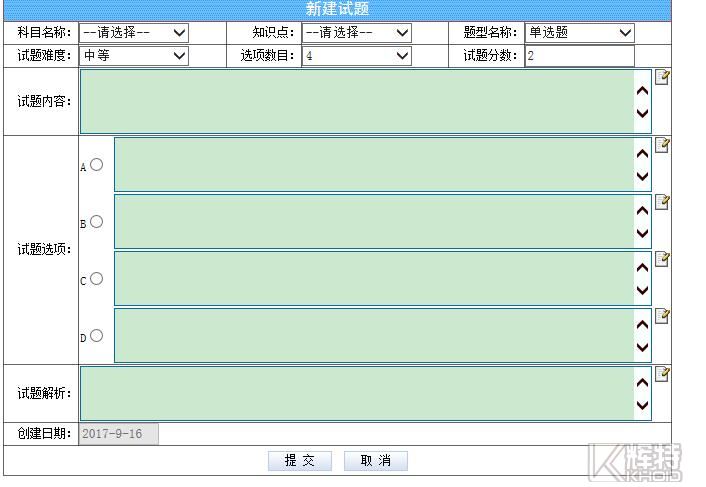706x487 pixels.
Task: Open editor icon beside option A
Action: pyautogui.click(x=662, y=146)
